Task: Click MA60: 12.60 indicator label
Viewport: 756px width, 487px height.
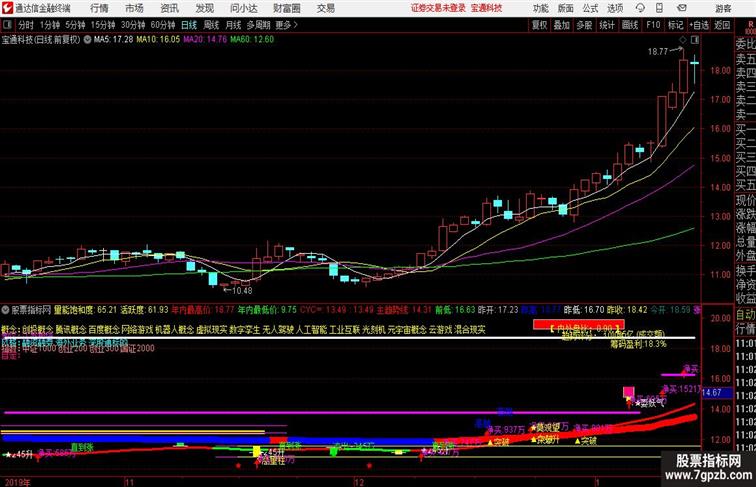Action: (252, 40)
